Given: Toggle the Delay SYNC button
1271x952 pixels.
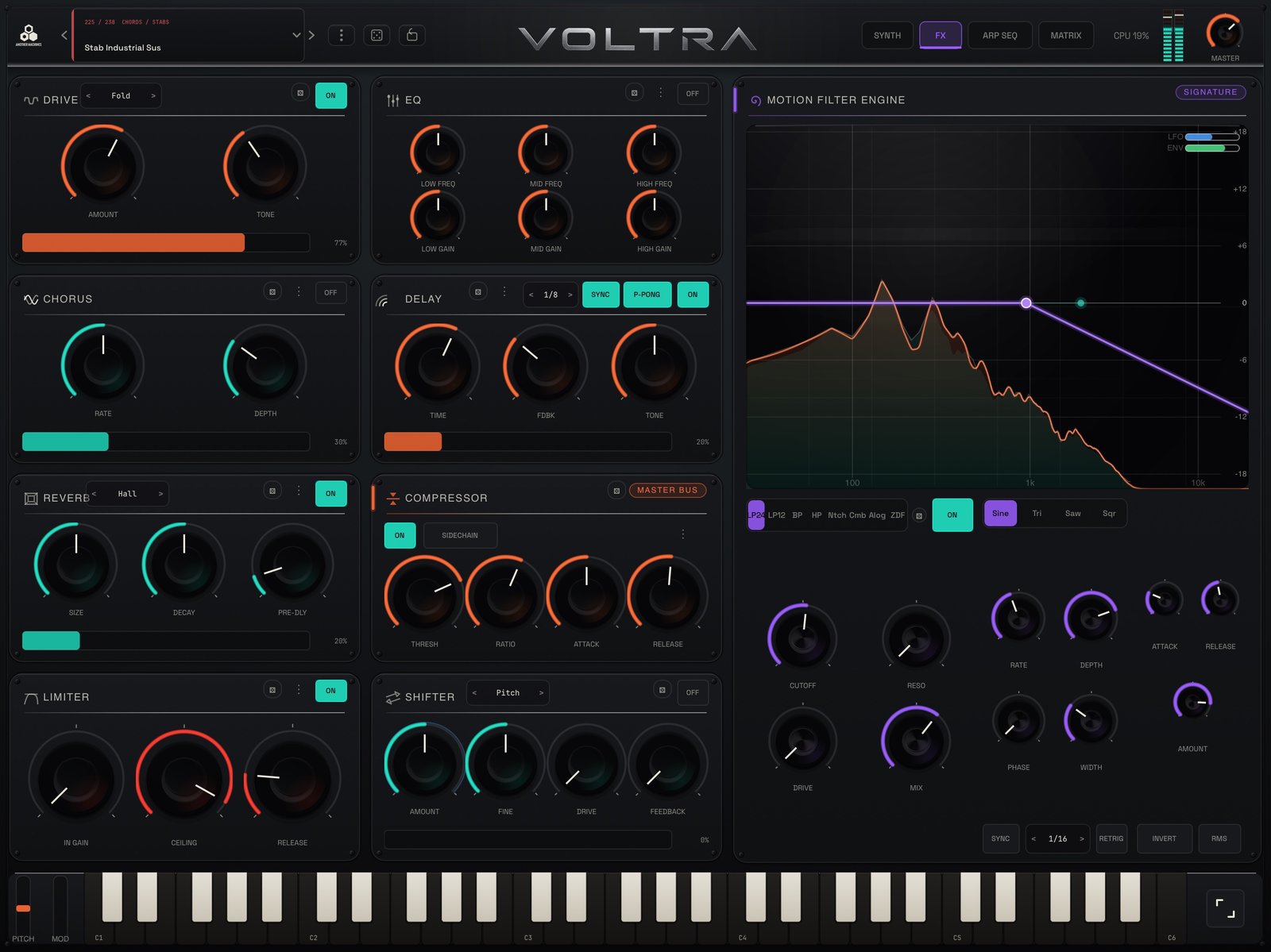Looking at the screenshot, I should pyautogui.click(x=601, y=295).
